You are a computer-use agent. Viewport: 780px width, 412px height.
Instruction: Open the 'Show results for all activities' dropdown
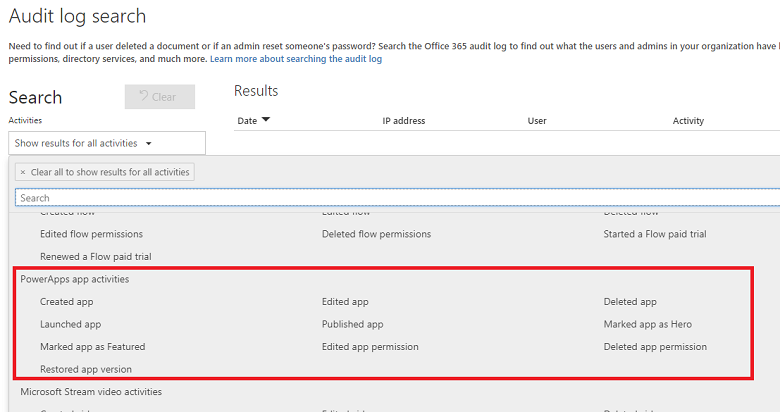pos(107,143)
